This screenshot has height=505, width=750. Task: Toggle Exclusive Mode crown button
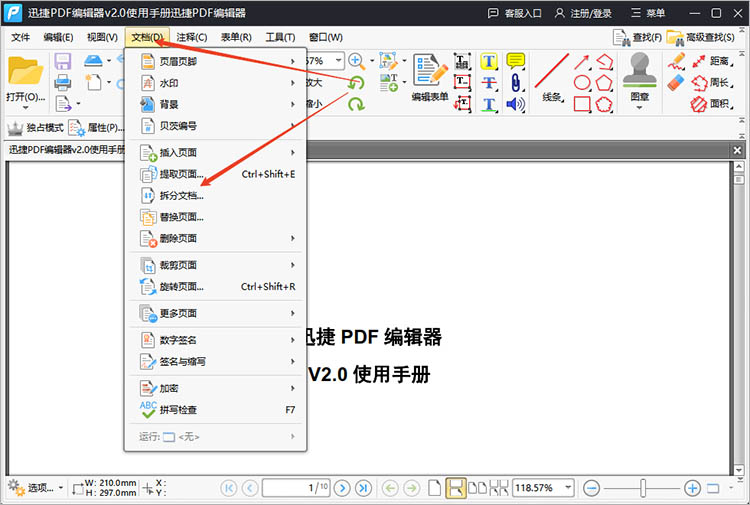pos(35,128)
